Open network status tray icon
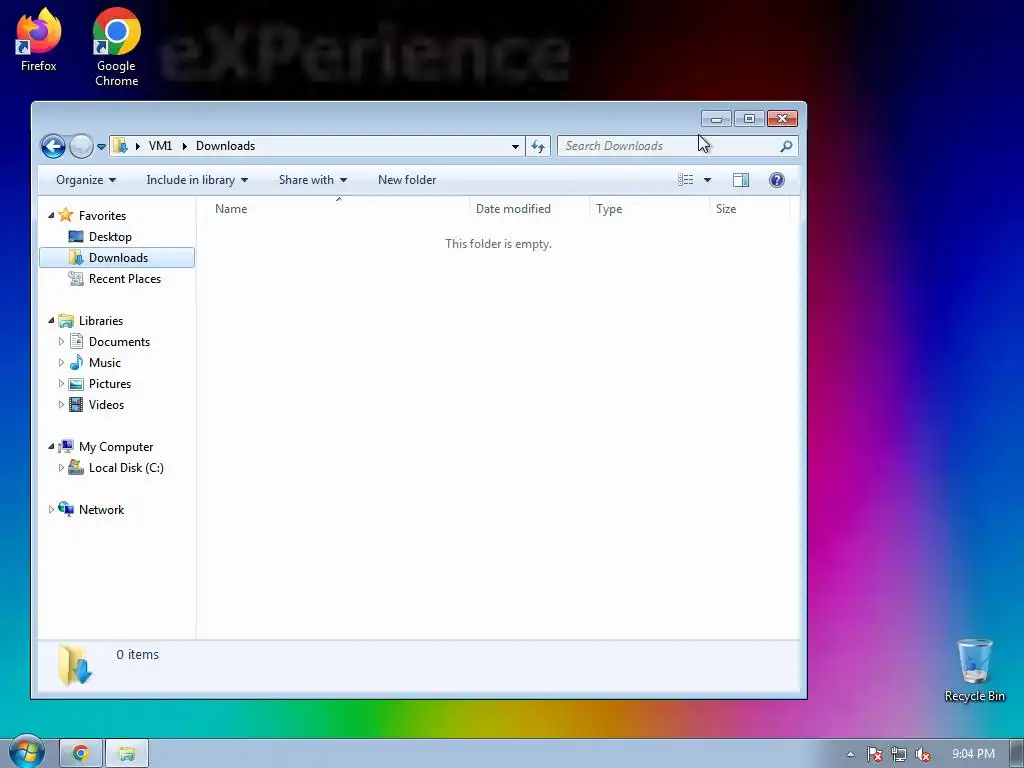This screenshot has height=768, width=1024. click(x=899, y=754)
